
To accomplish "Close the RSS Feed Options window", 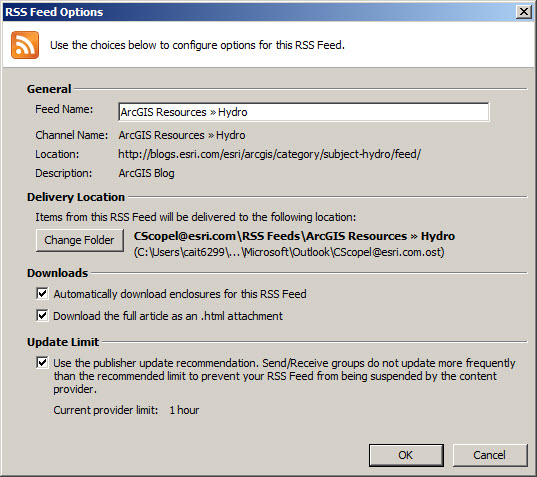I will click(x=524, y=12).
